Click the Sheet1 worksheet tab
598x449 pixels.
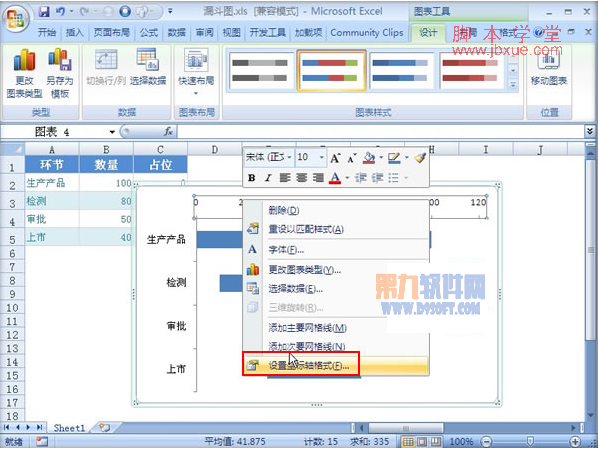coord(69,428)
